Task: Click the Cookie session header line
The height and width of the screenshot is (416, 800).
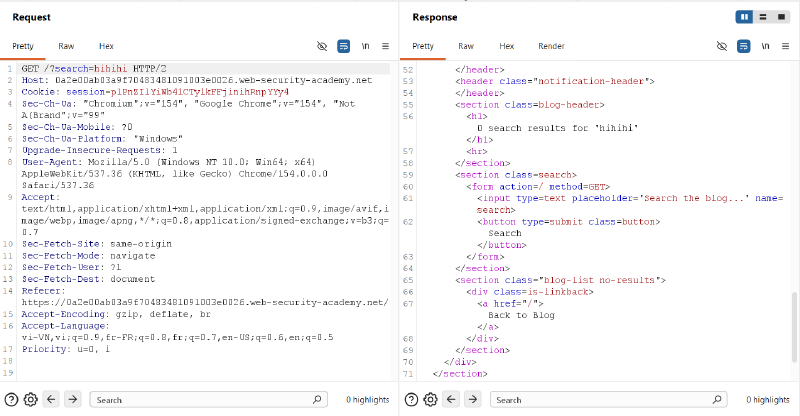Action: click(x=155, y=92)
